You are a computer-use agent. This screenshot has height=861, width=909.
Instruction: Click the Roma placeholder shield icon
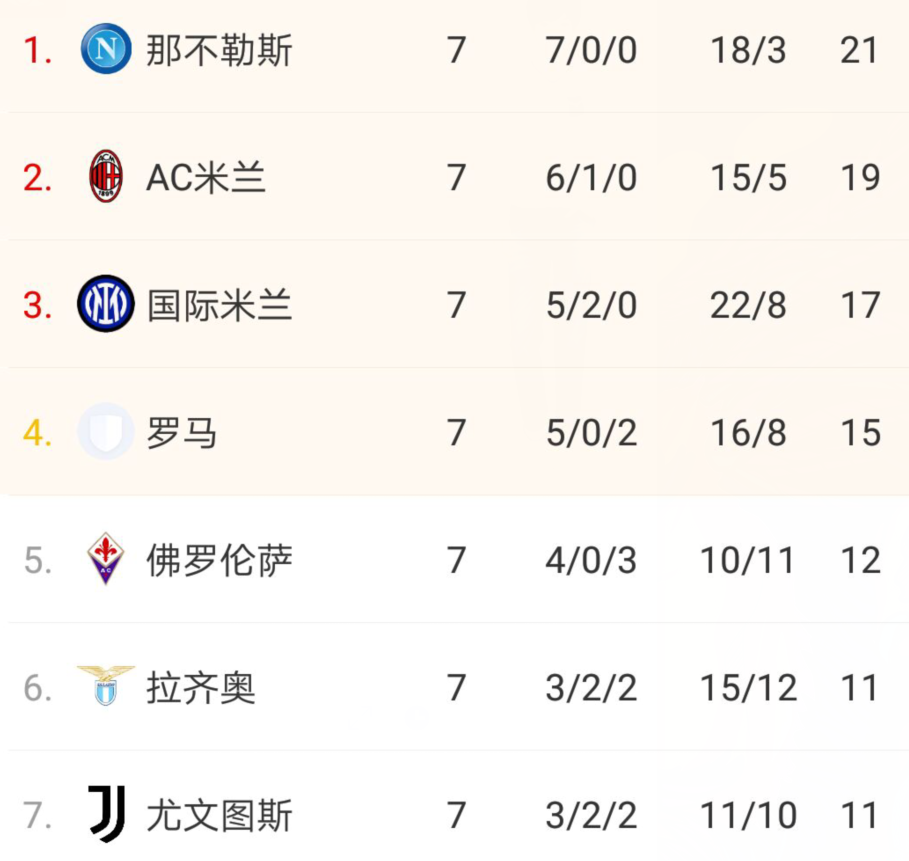click(106, 431)
